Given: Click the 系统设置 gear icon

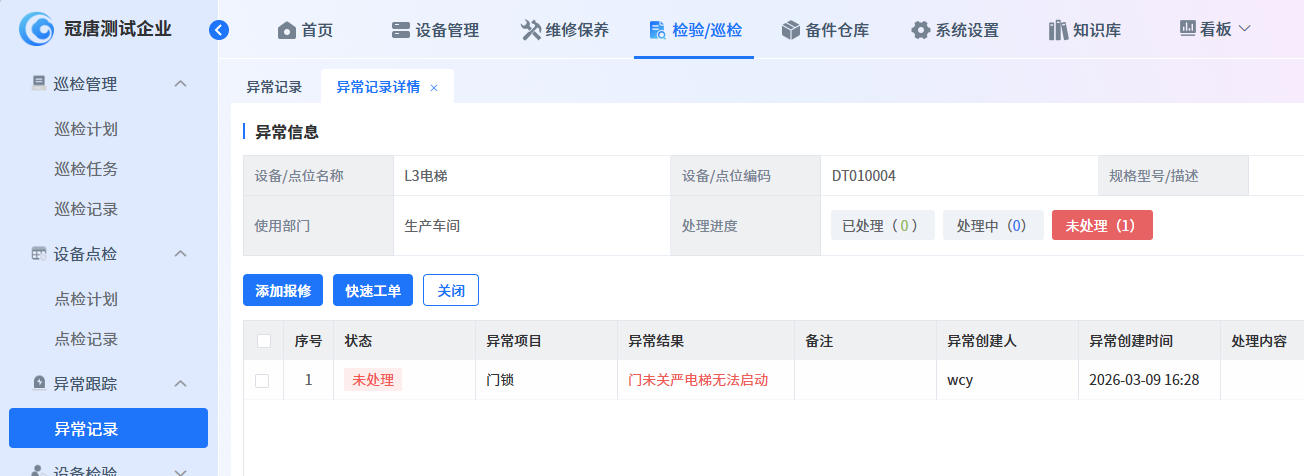Looking at the screenshot, I should pyautogui.click(x=921, y=30).
